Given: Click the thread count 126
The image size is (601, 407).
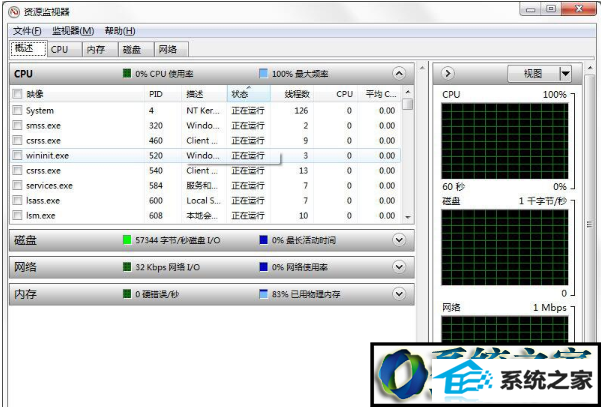Looking at the screenshot, I should click(x=301, y=111).
